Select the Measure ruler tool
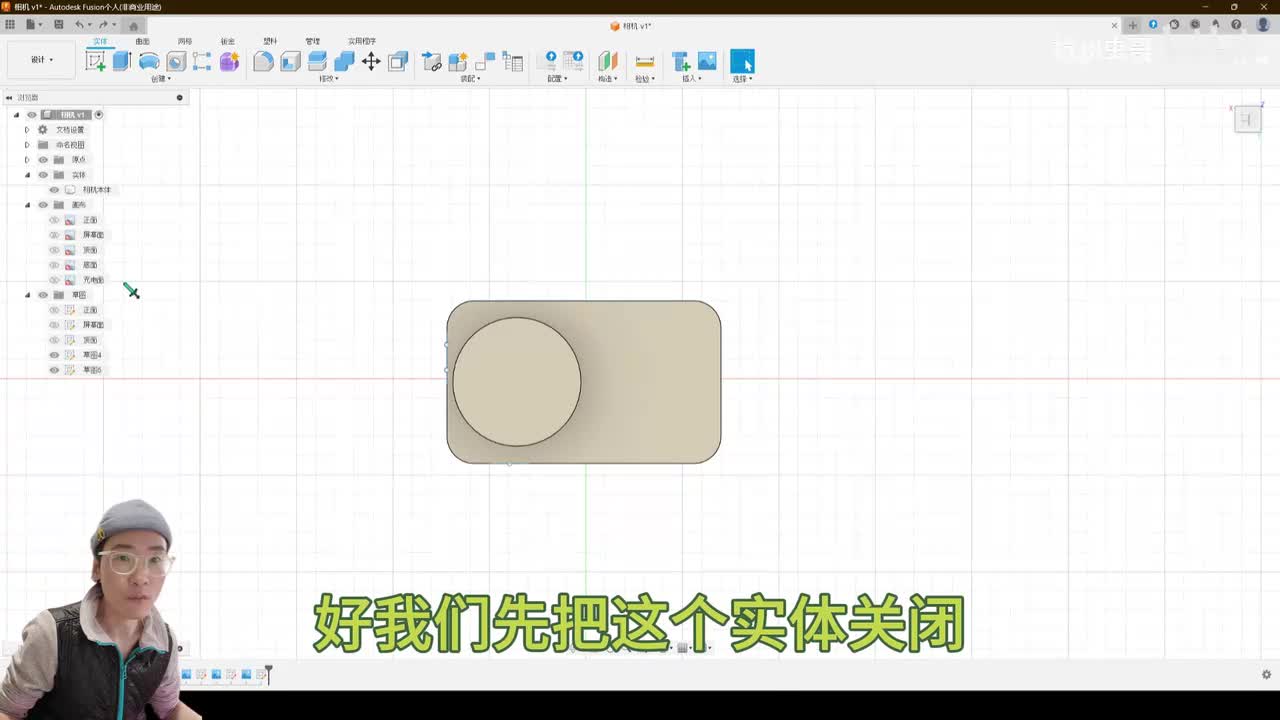 645,61
